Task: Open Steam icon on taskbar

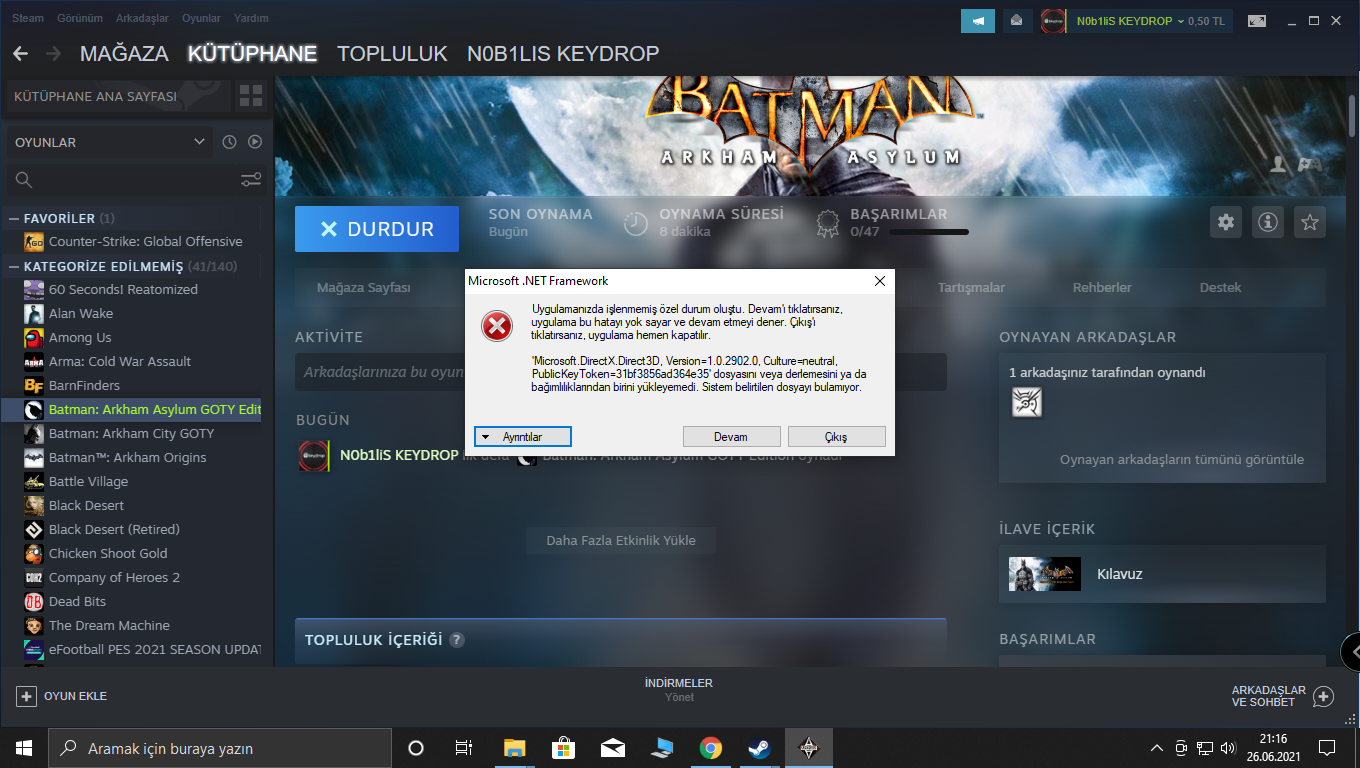Action: tap(760, 748)
